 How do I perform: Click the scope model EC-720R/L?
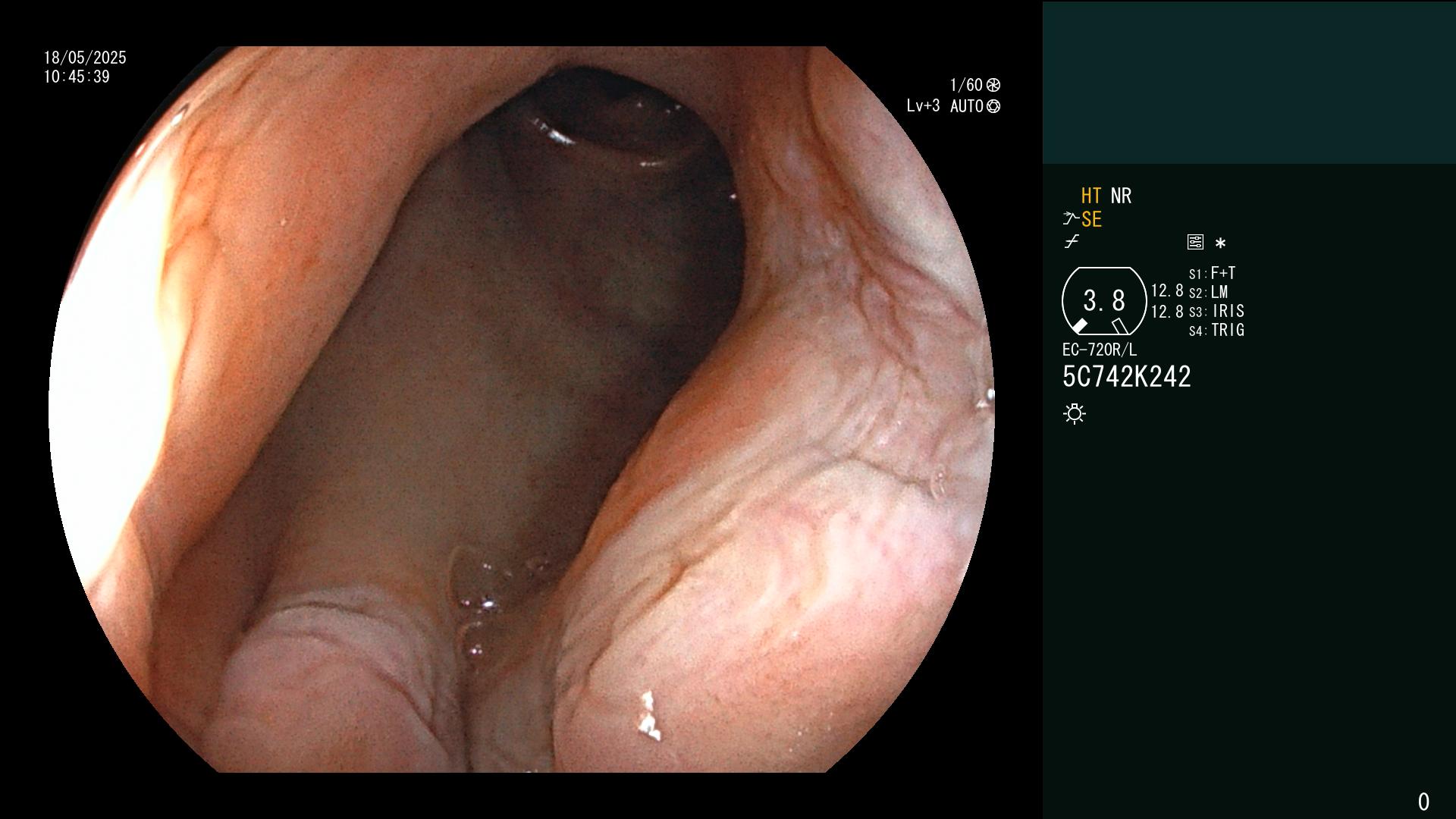pyautogui.click(x=1100, y=350)
